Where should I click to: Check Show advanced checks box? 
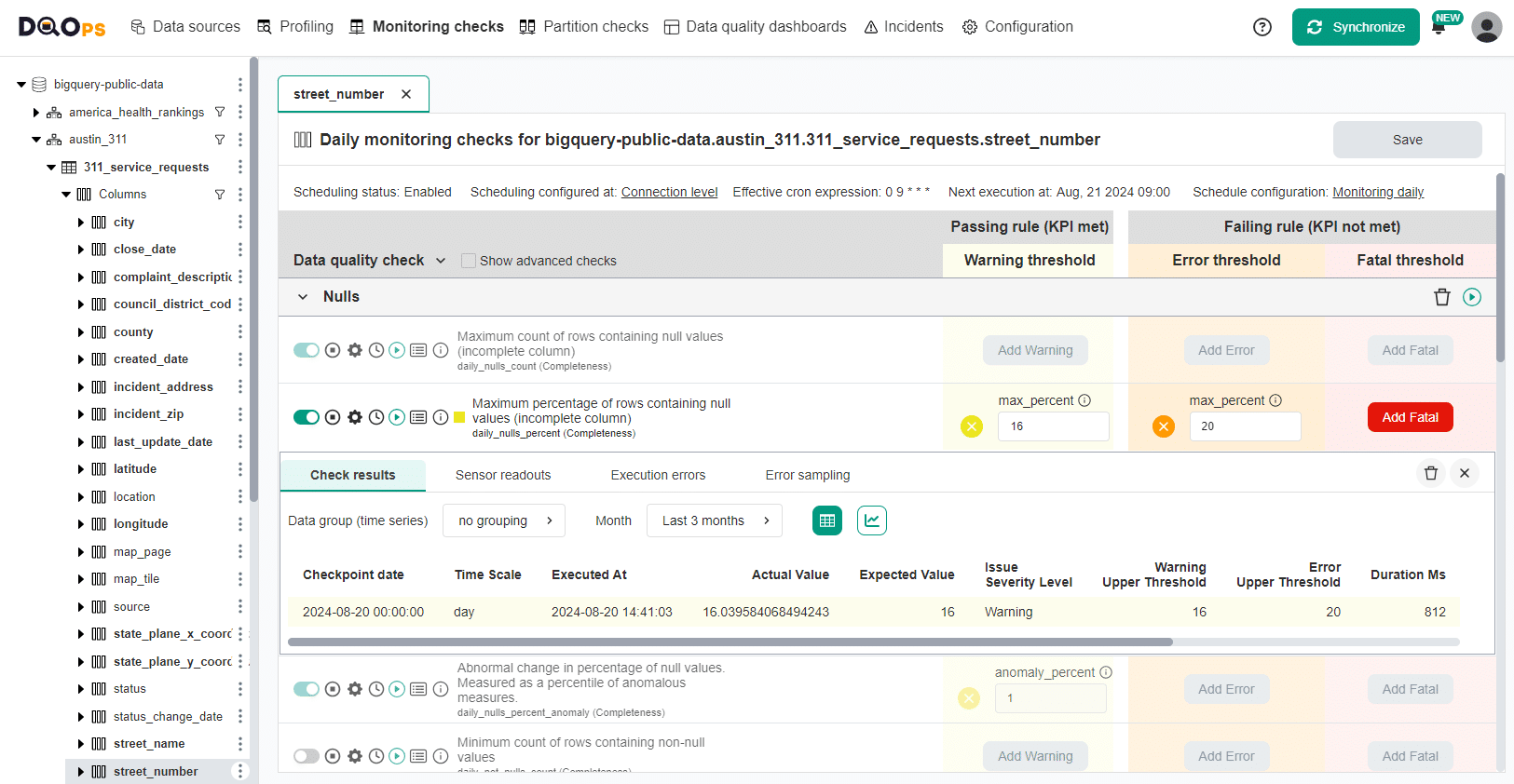click(469, 261)
